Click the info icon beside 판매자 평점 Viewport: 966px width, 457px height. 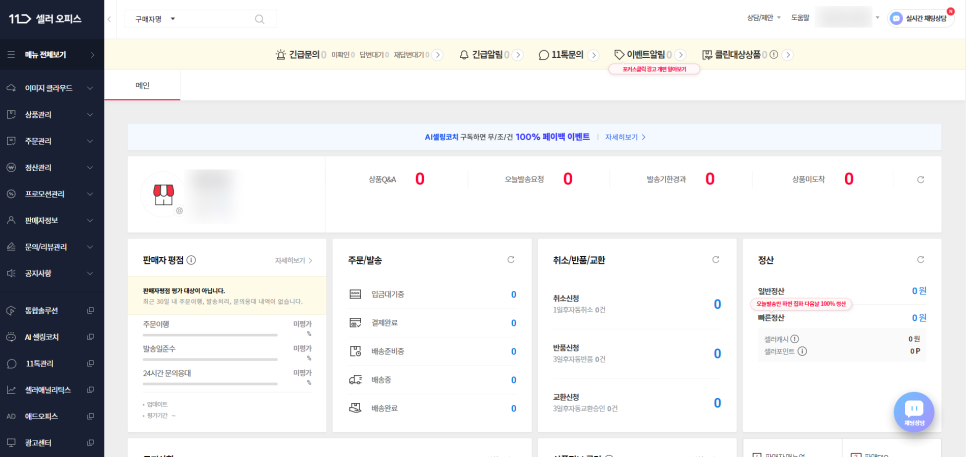tap(191, 261)
